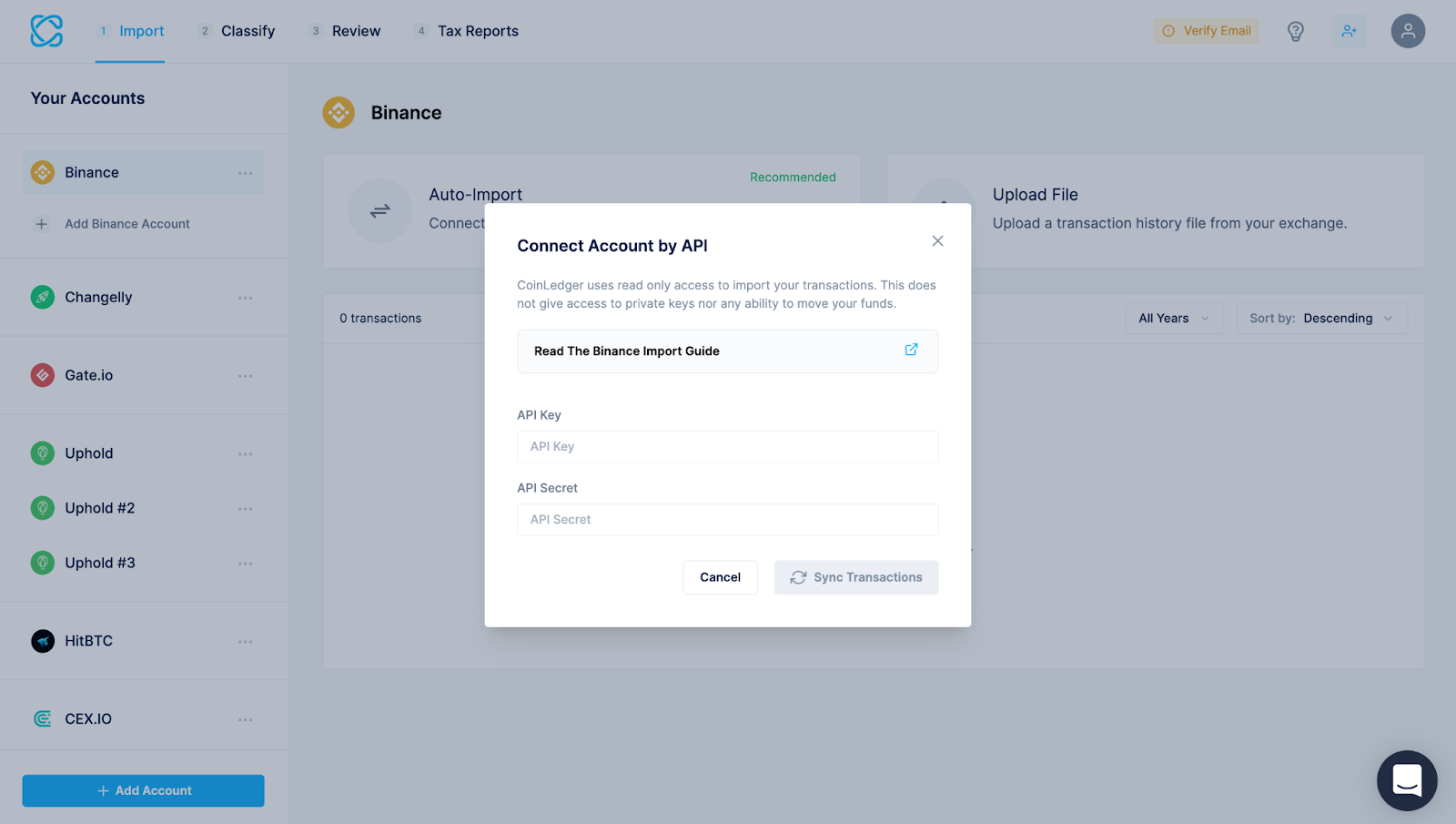The image size is (1456, 824).
Task: Open options menu for Gate.io account
Action: (x=246, y=376)
